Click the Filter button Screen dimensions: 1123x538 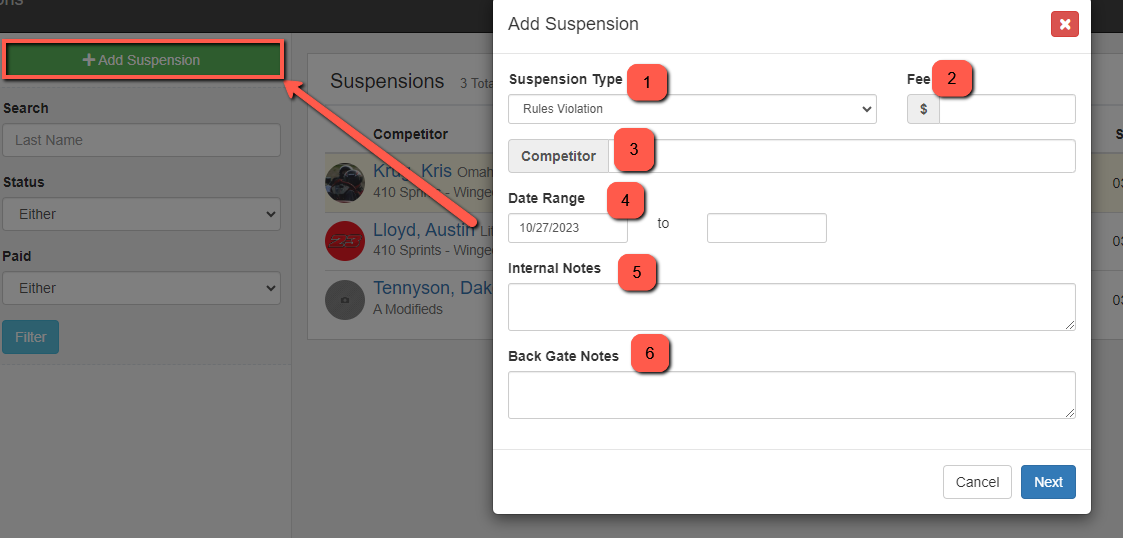coord(30,337)
